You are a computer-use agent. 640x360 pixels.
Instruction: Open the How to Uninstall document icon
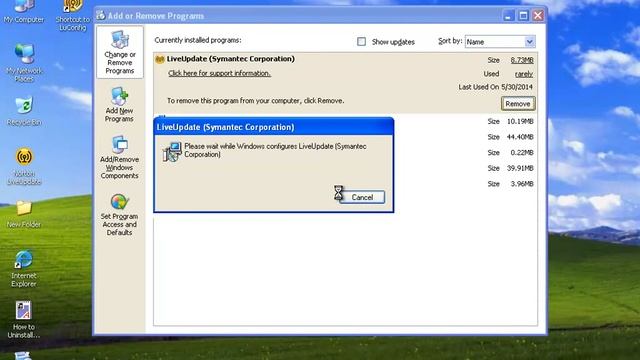pyautogui.click(x=24, y=320)
